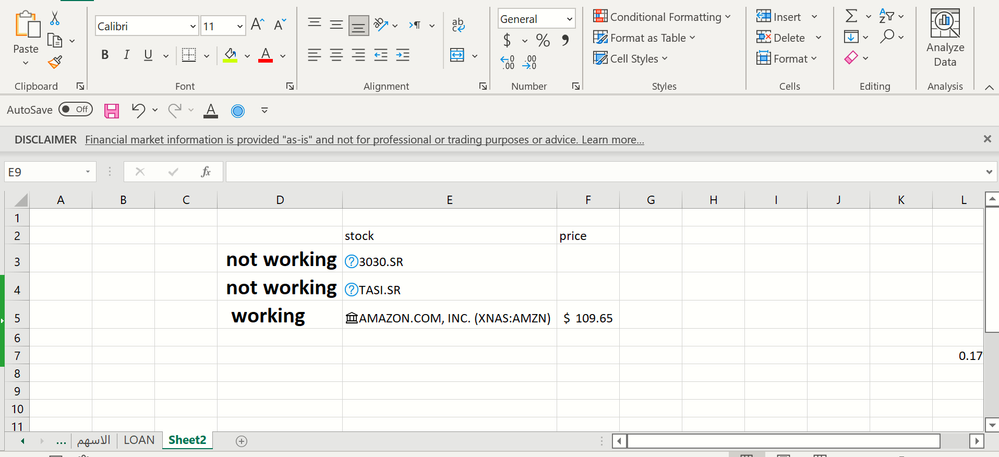Screen dimensions: 999x457
Task: Select Top Align in the Alignment group
Action: pyautogui.click(x=315, y=24)
